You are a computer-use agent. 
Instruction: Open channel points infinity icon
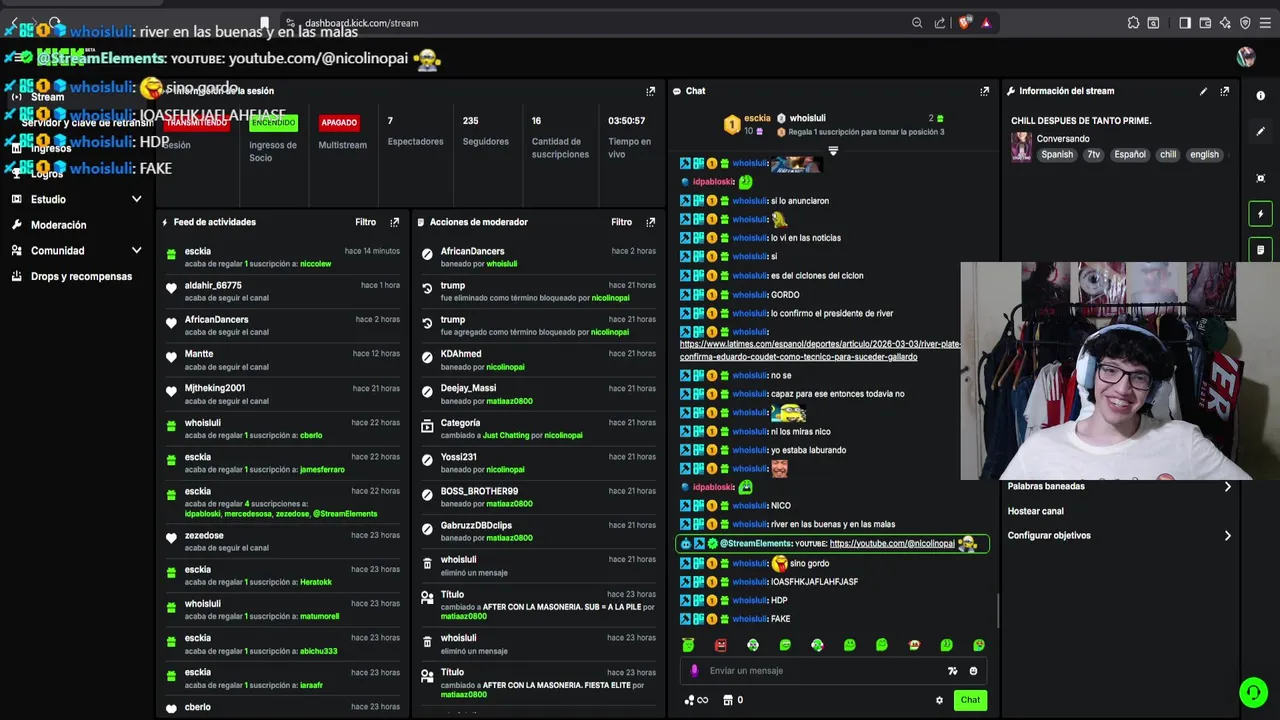(696, 700)
